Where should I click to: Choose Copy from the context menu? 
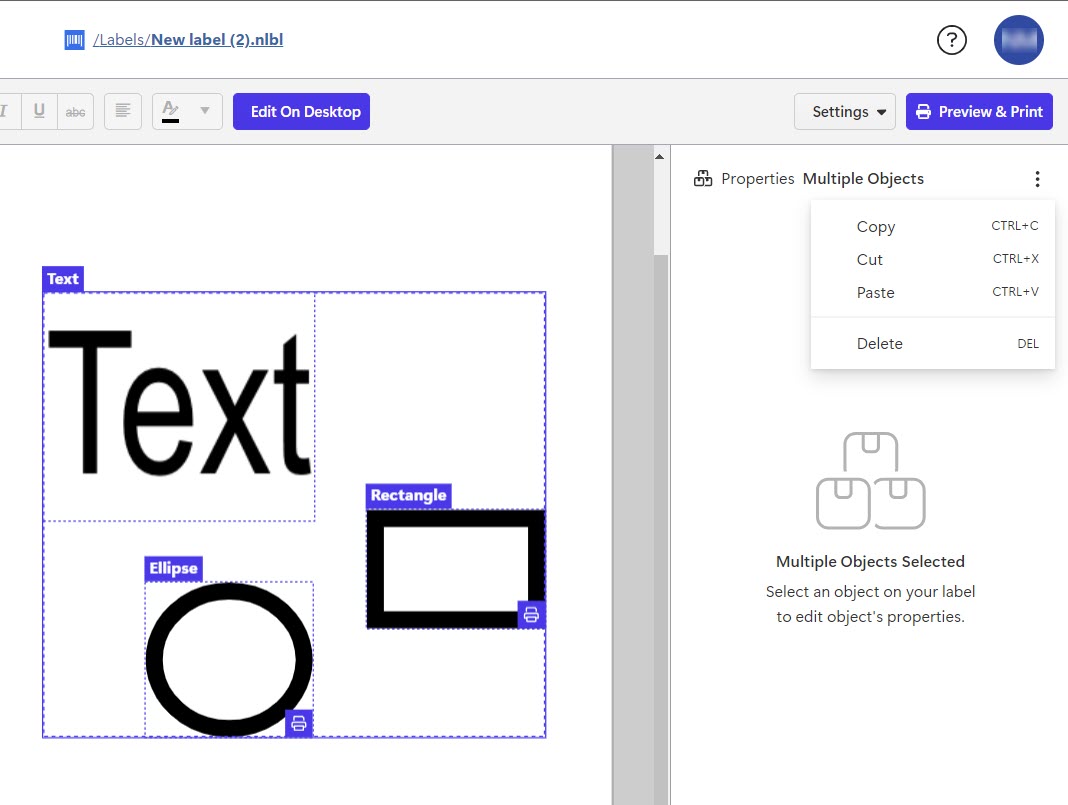932,227
